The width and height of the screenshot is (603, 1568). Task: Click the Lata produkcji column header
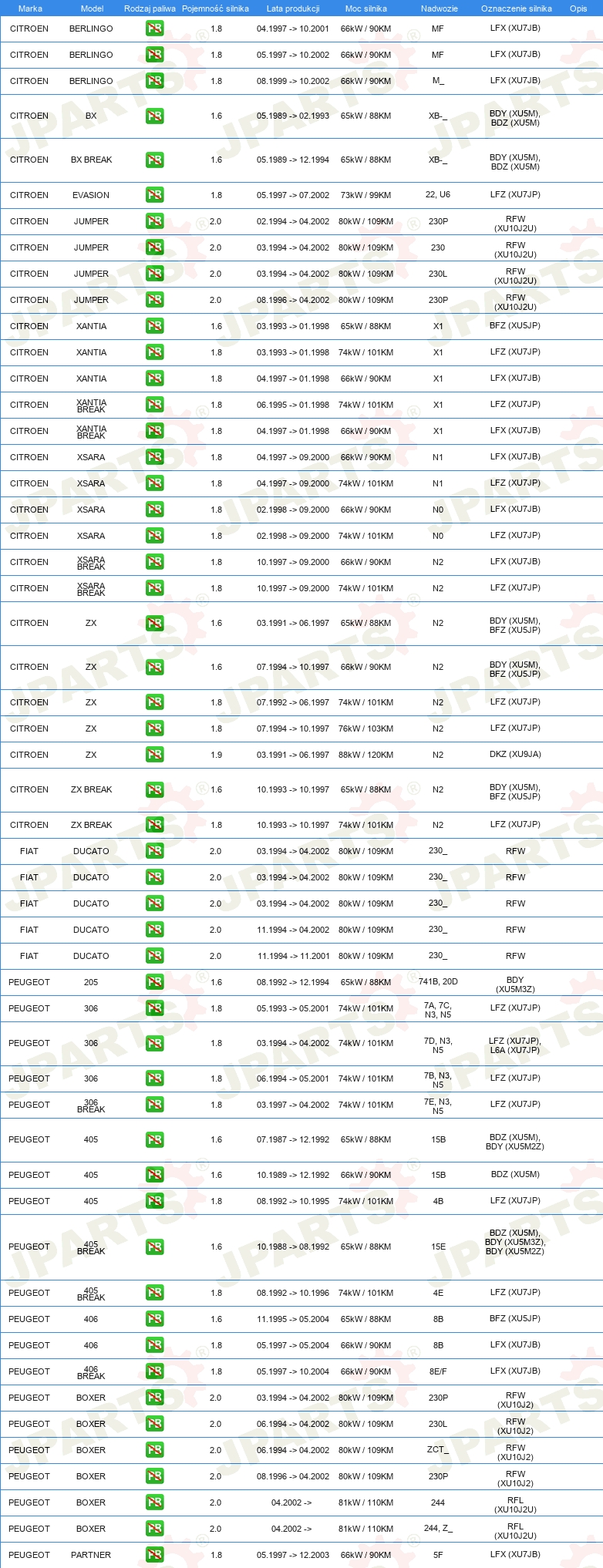[293, 8]
